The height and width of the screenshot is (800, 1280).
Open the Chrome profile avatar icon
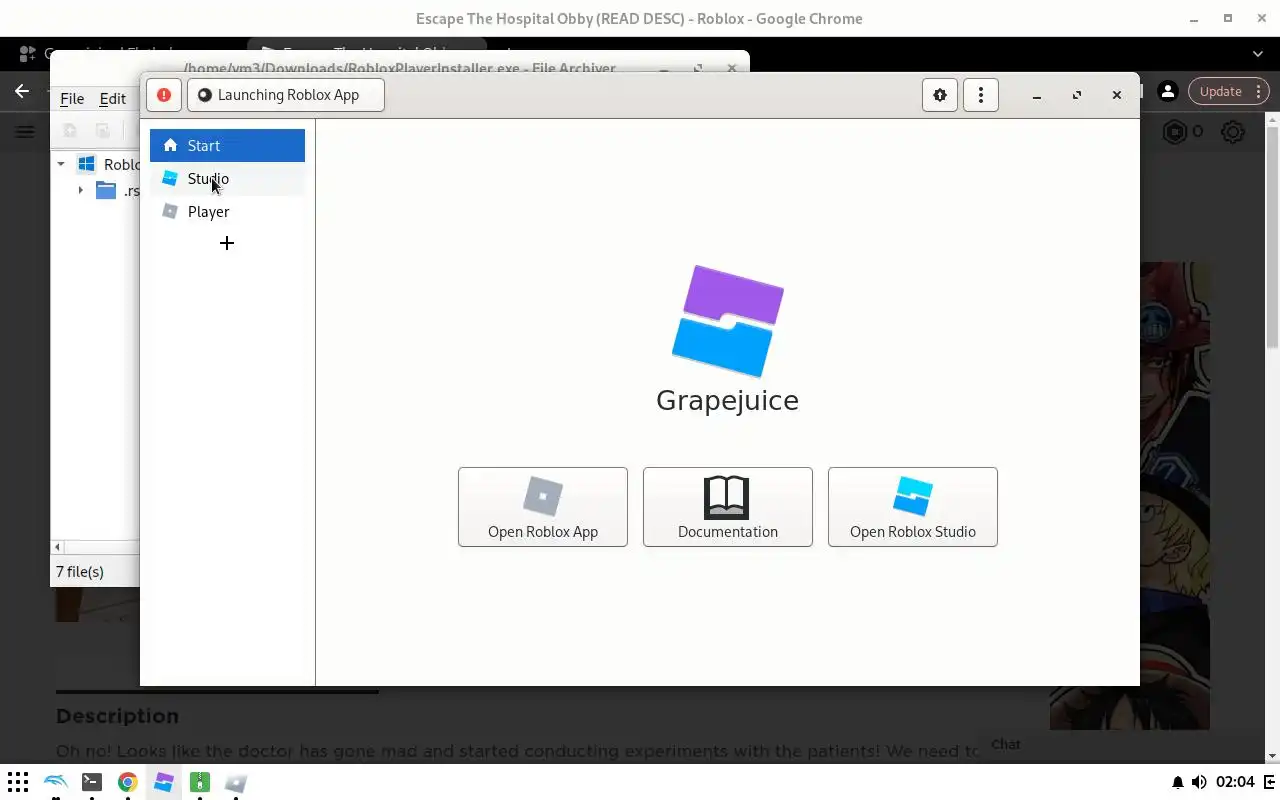point(1167,91)
